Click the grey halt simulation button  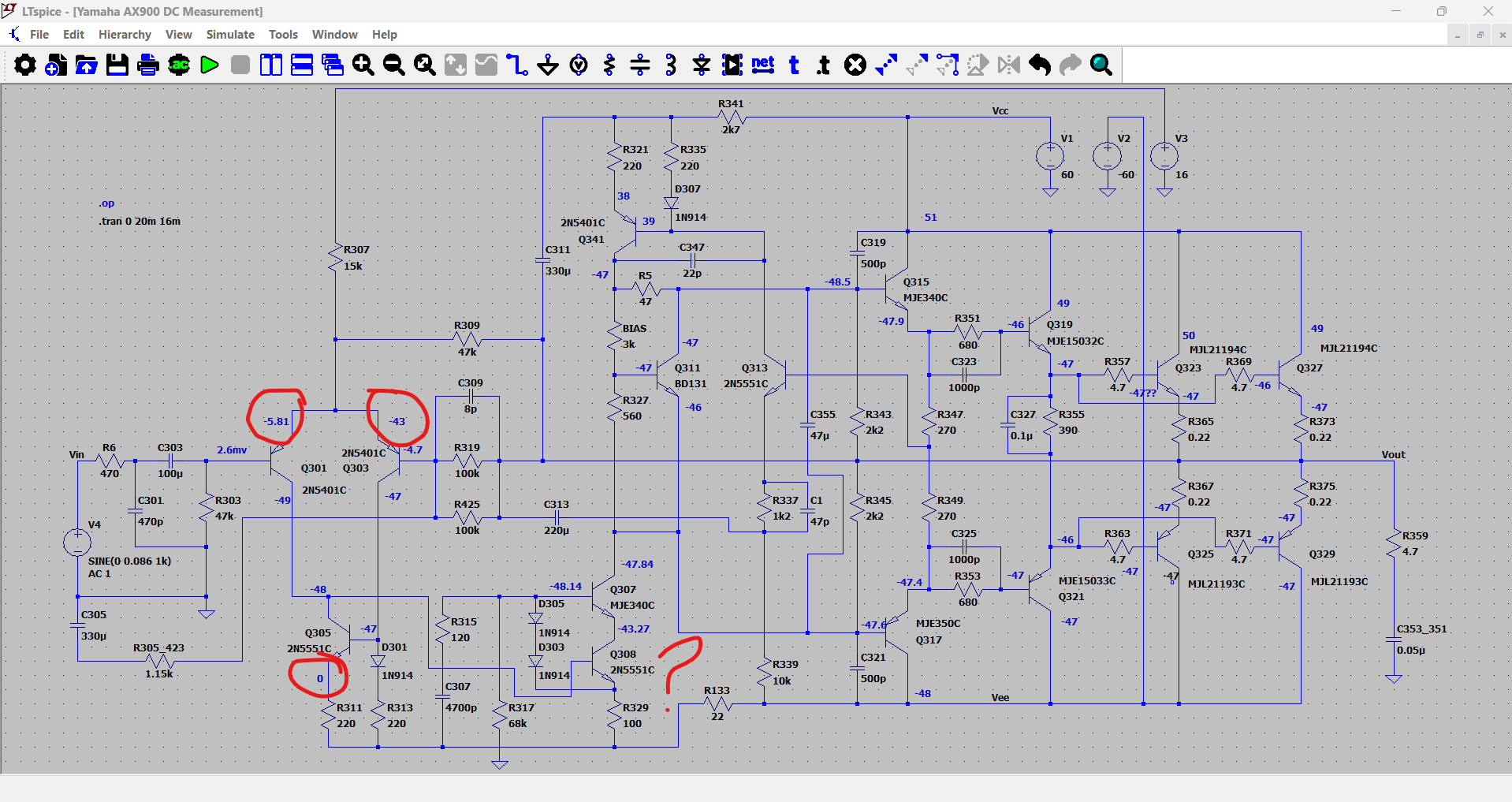pos(240,65)
